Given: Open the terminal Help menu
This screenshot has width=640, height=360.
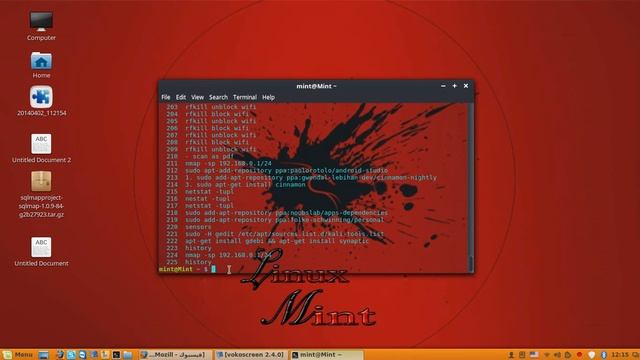Looking at the screenshot, I should [268, 97].
